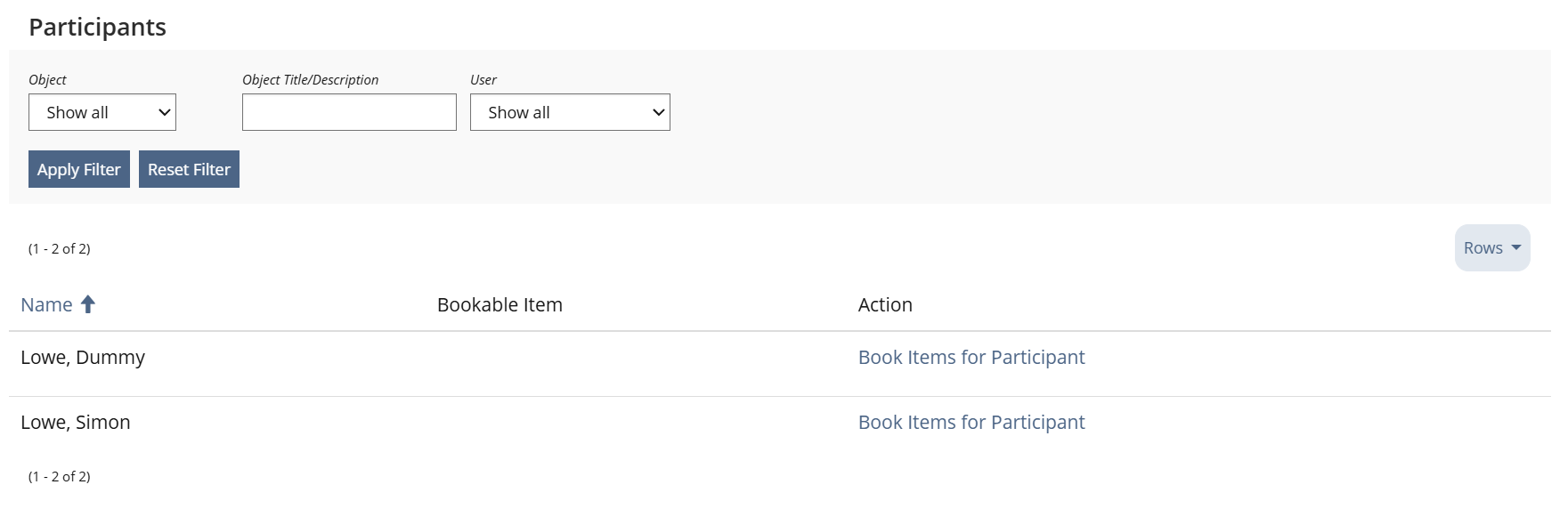1568x517 pixels.
Task: Click the Bookable Item column header
Action: tap(500, 305)
